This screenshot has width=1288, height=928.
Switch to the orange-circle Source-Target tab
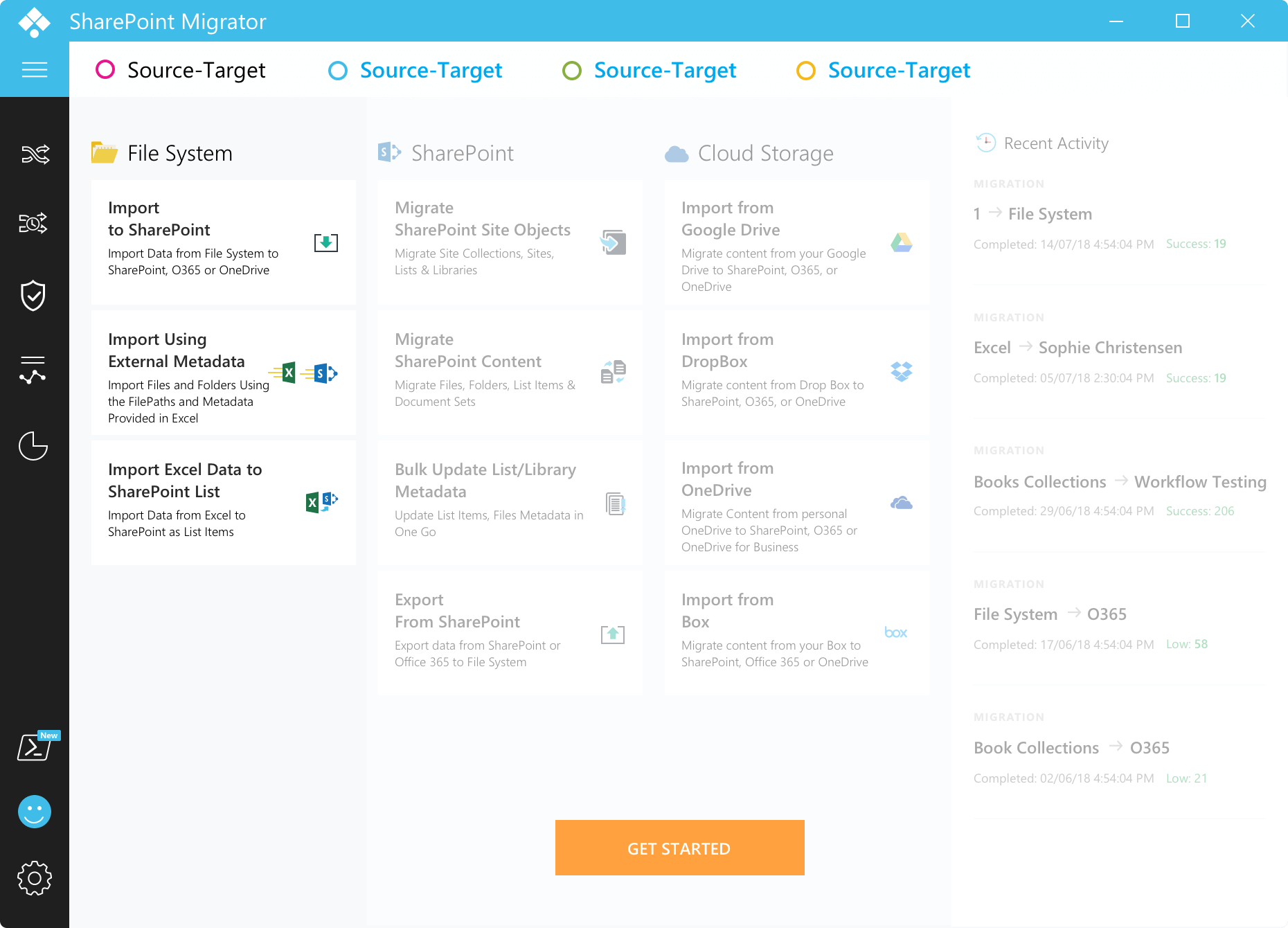[x=883, y=70]
